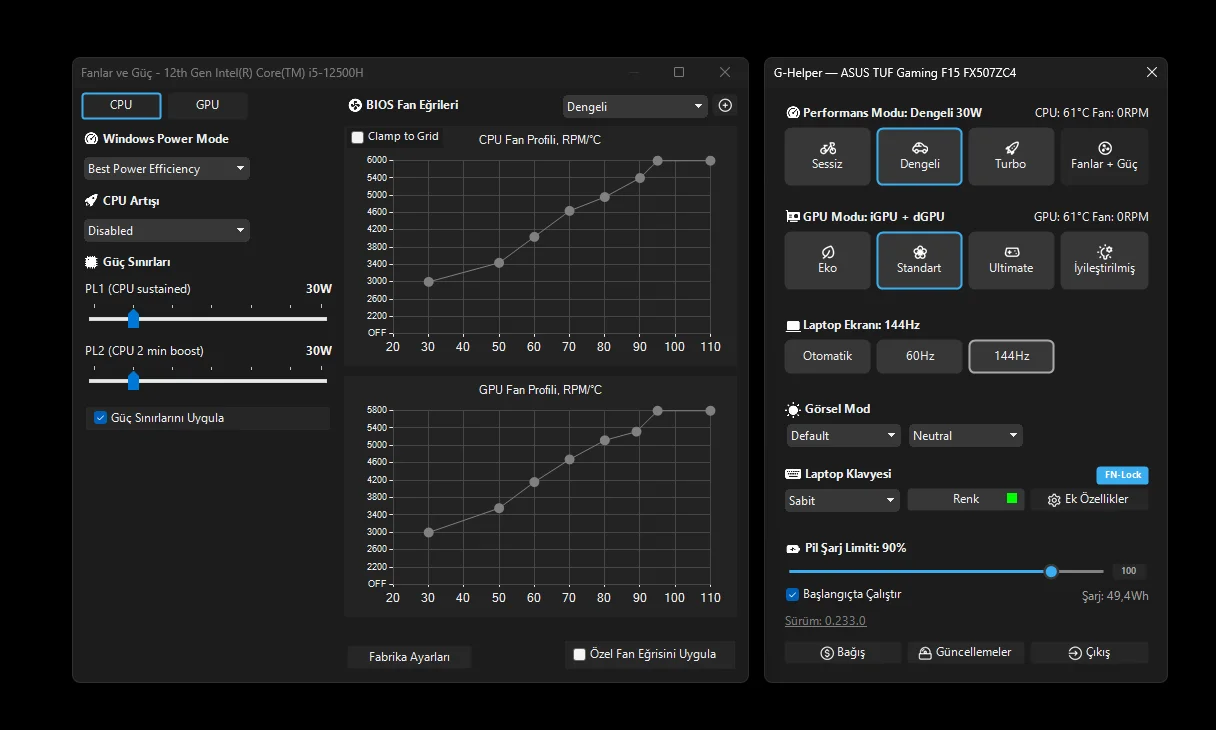The image size is (1216, 730).
Task: Click the add fan profile plus icon
Action: [726, 106]
